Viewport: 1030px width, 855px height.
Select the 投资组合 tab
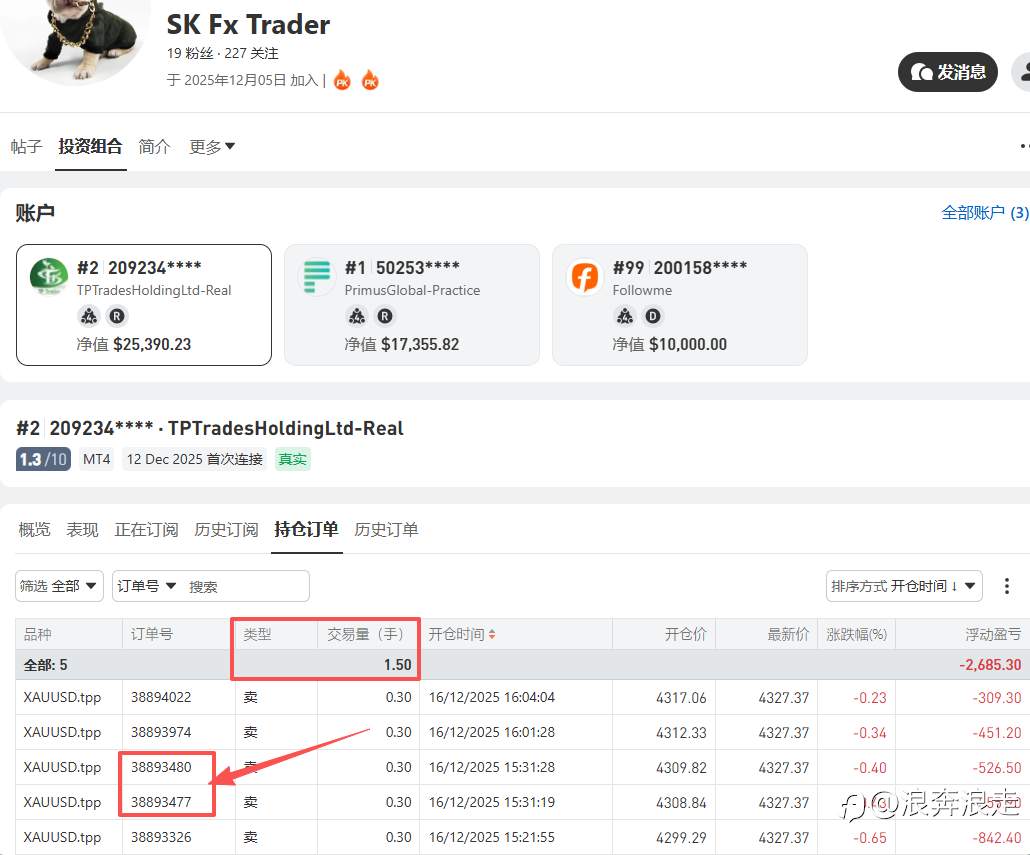coord(90,146)
